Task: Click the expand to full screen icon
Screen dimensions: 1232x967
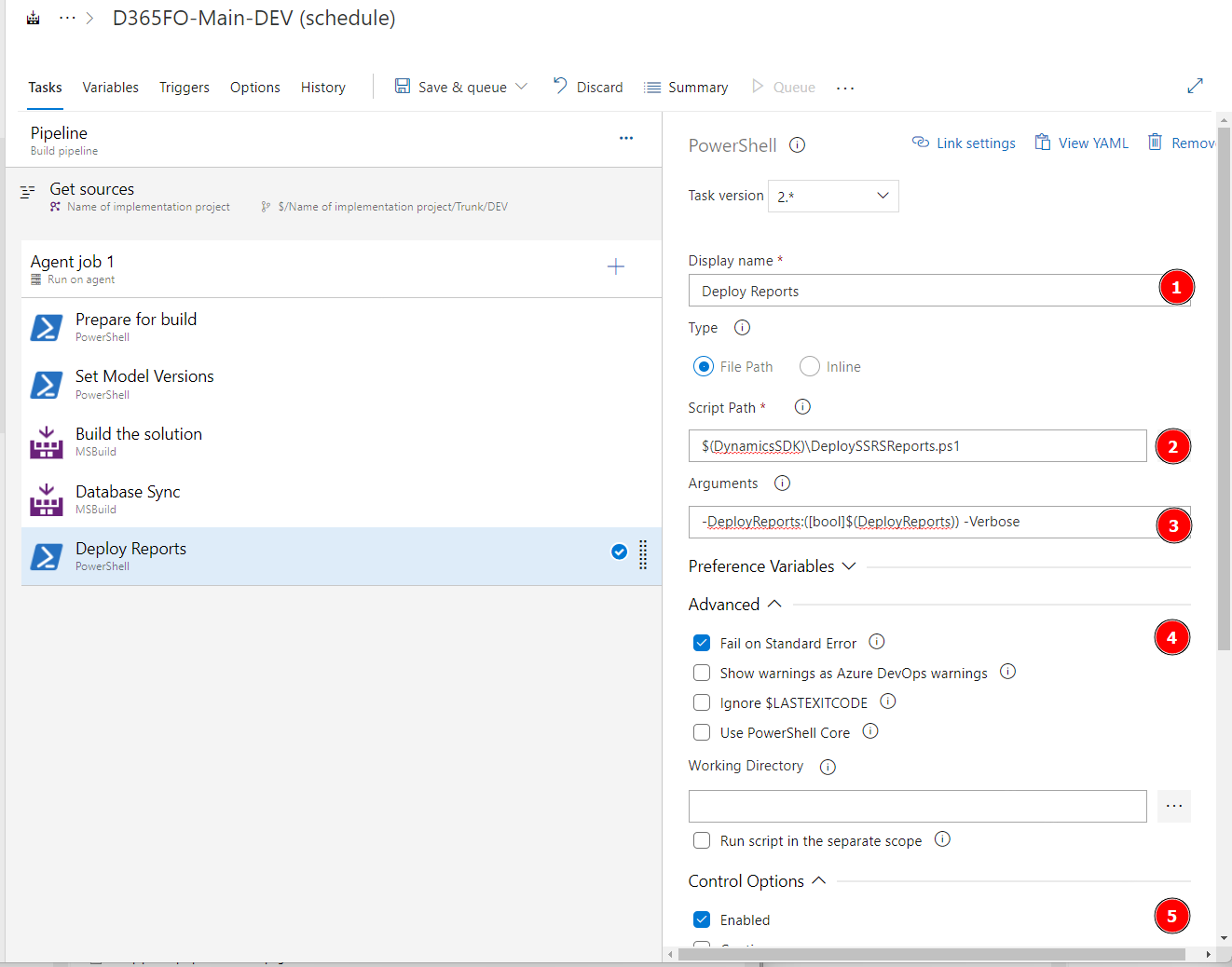Action: pyautogui.click(x=1195, y=86)
